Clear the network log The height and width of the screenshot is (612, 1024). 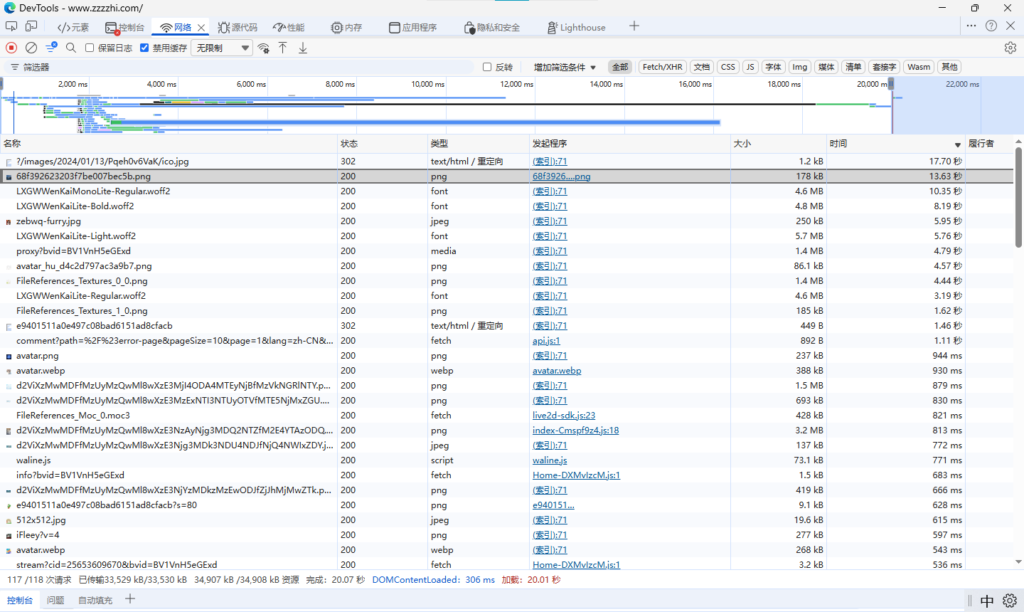31,47
